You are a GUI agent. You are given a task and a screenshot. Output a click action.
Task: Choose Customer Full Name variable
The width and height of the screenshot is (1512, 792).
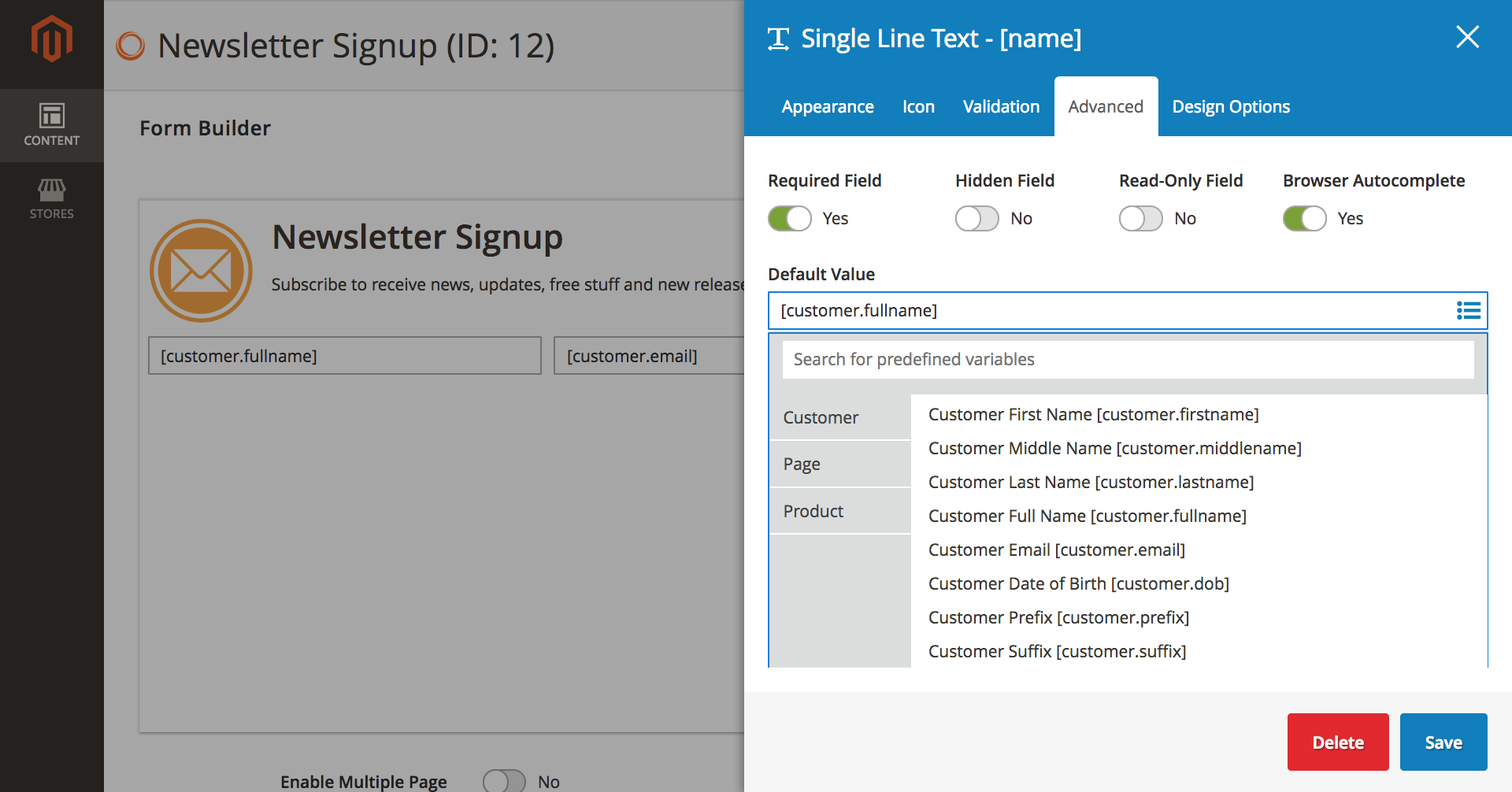click(1087, 516)
